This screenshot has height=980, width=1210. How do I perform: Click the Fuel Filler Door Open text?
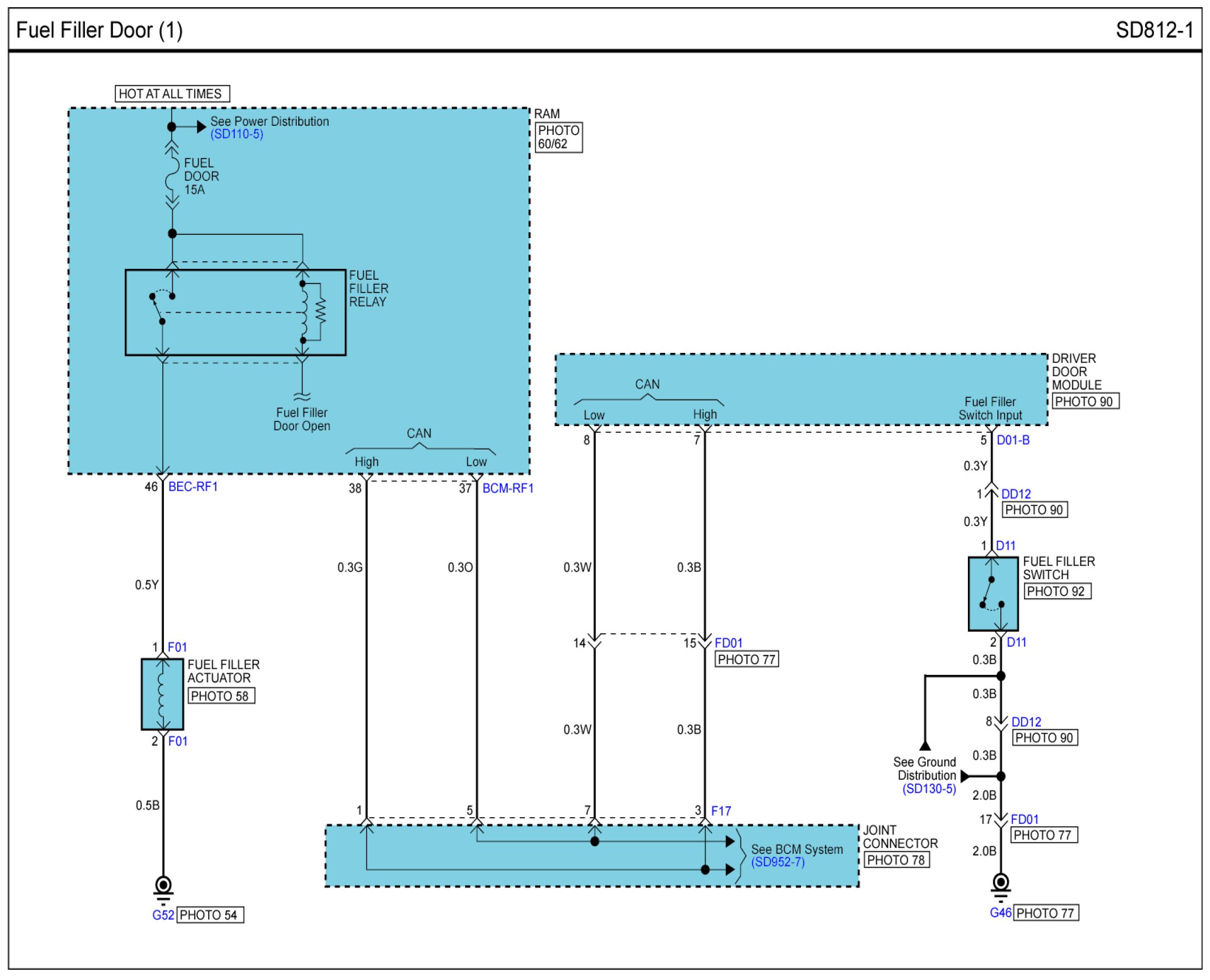302,419
